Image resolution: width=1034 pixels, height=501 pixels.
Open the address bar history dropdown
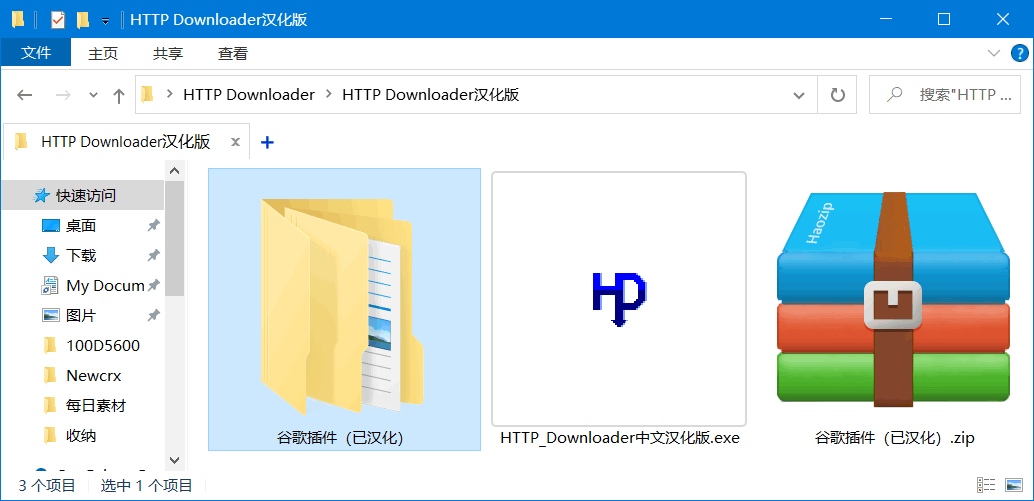click(799, 96)
